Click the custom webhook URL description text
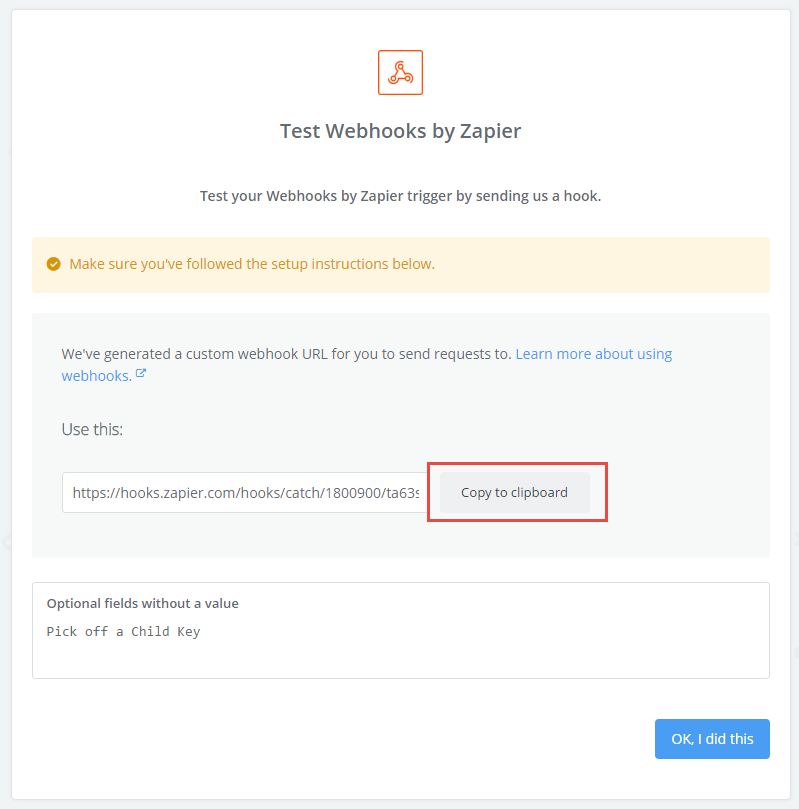 [286, 354]
